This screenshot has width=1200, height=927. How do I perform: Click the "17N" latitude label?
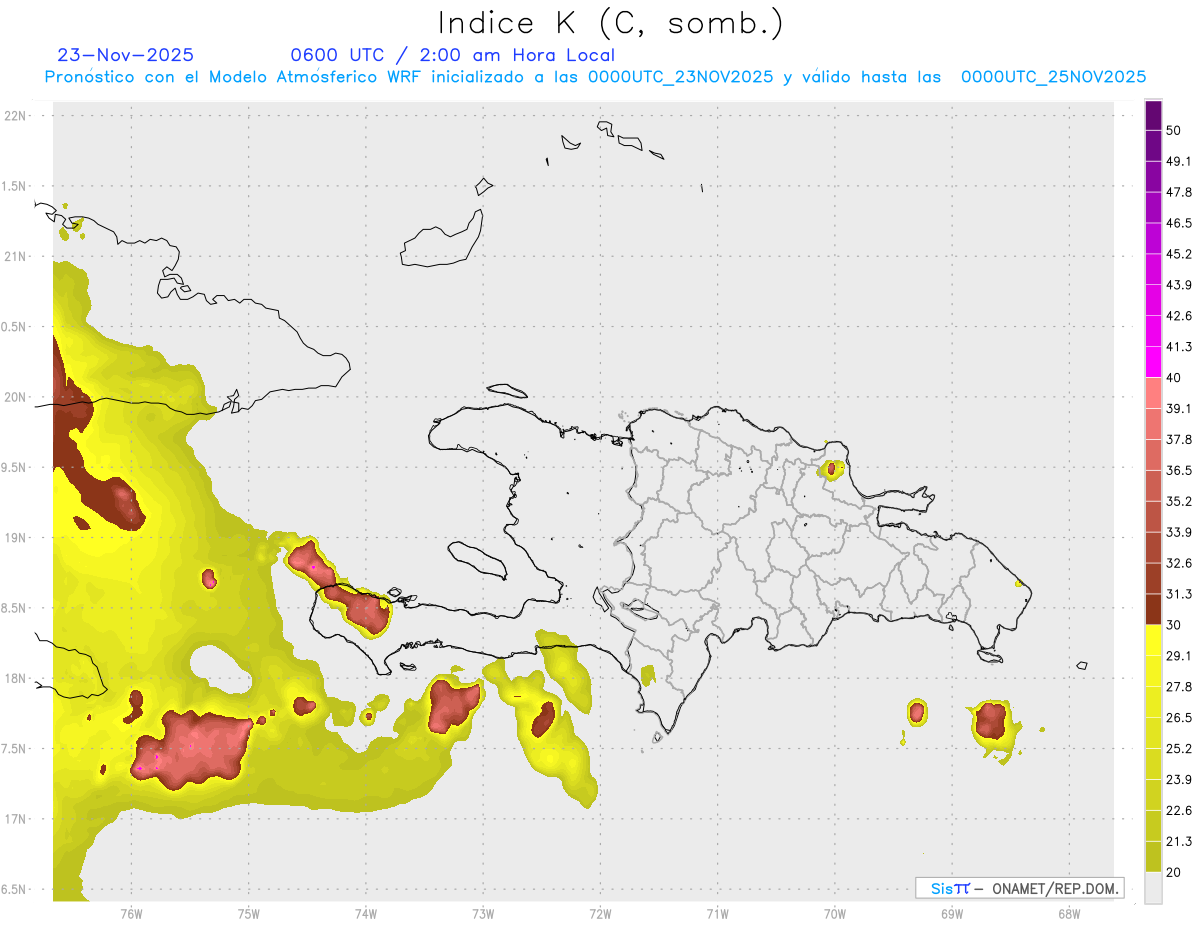coord(15,819)
